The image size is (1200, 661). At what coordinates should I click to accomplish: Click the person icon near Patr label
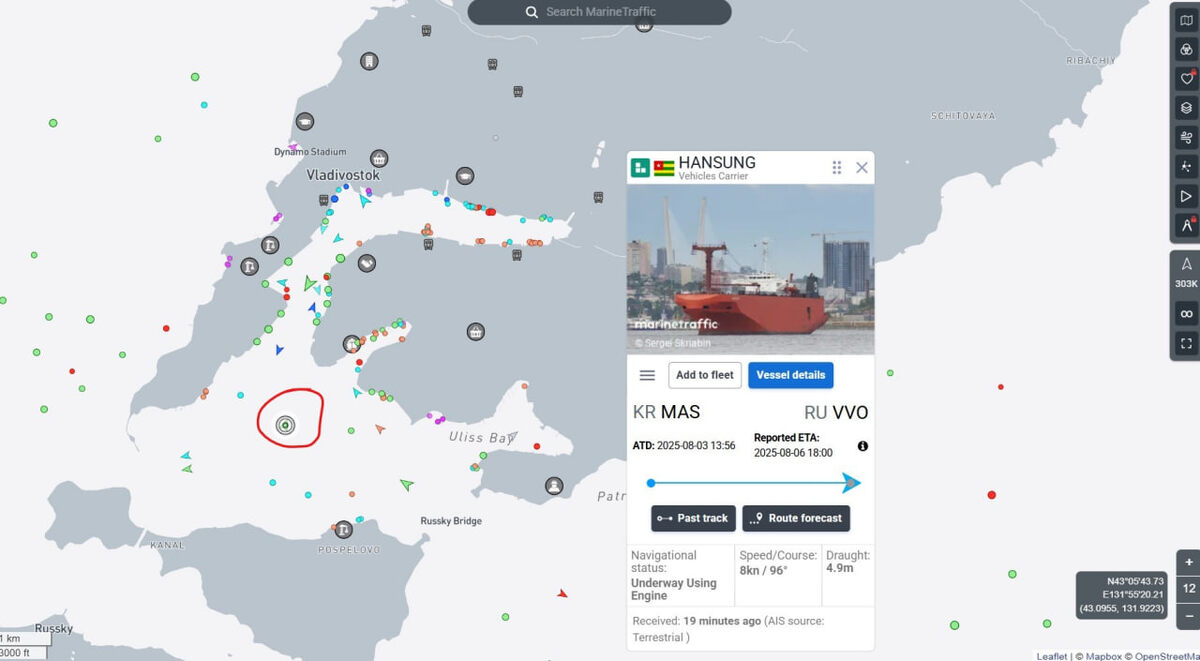pos(554,485)
